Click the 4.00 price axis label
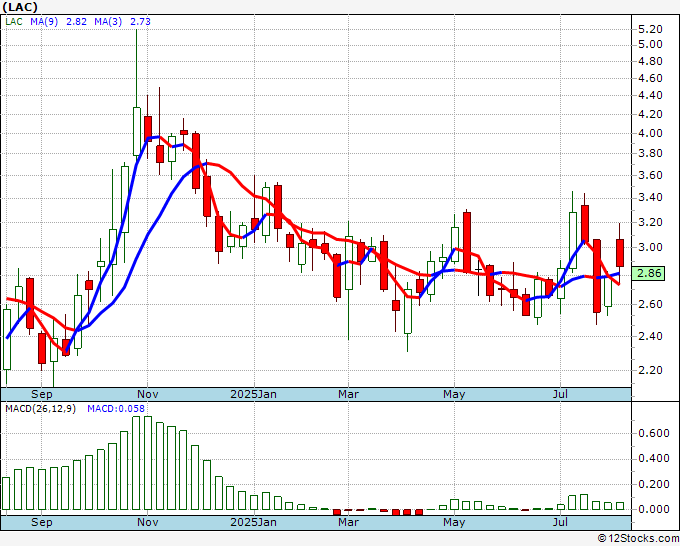The image size is (680, 546). 651,133
